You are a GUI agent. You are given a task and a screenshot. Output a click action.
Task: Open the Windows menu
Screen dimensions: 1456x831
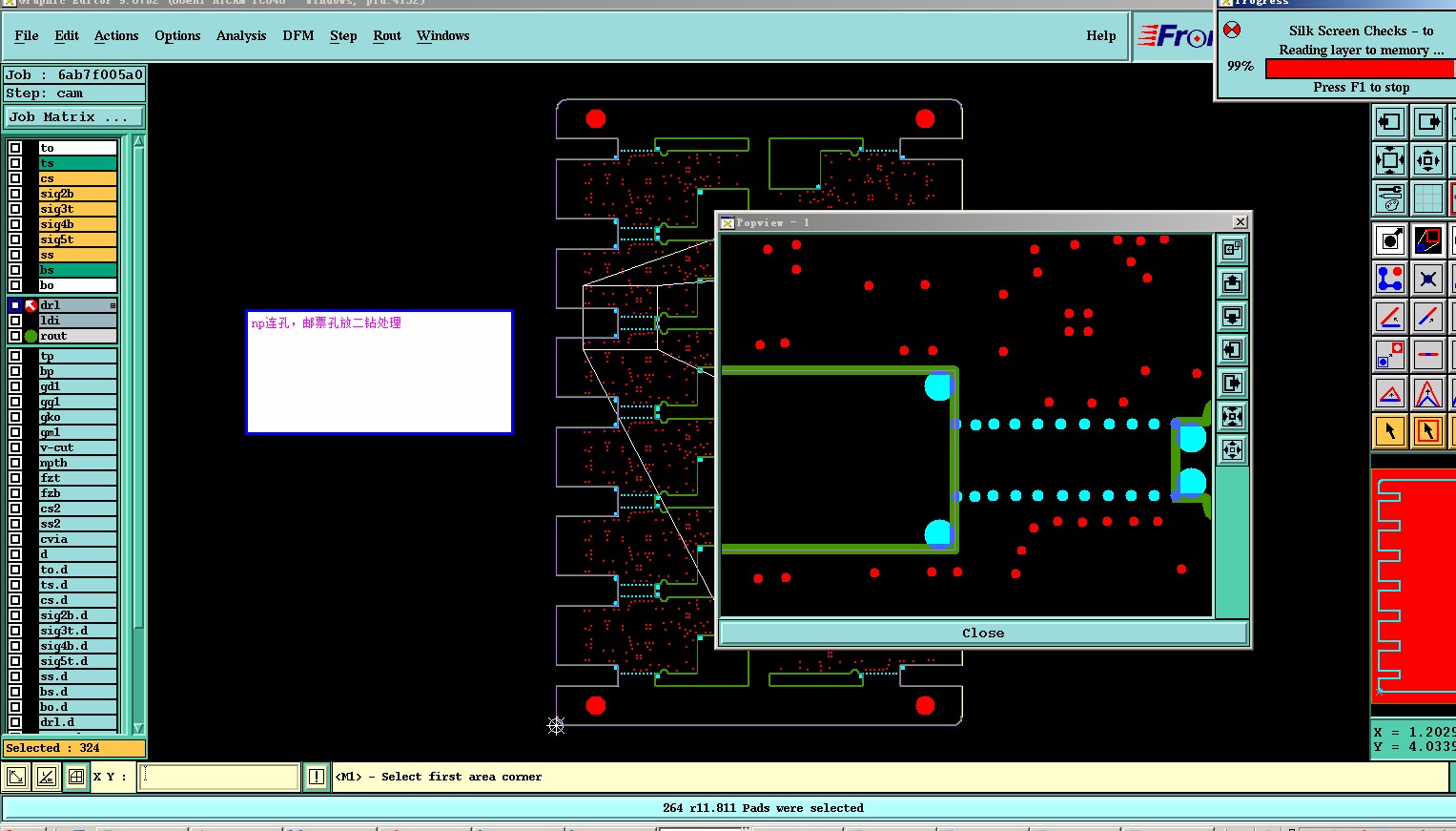[x=443, y=35]
